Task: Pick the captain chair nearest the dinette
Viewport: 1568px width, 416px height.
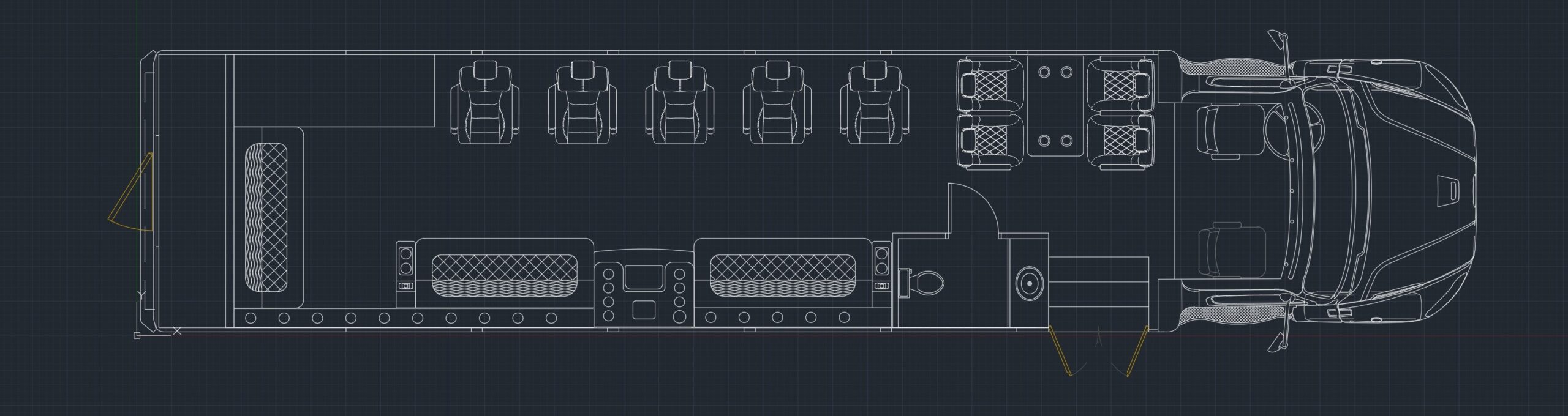Action: (875, 103)
